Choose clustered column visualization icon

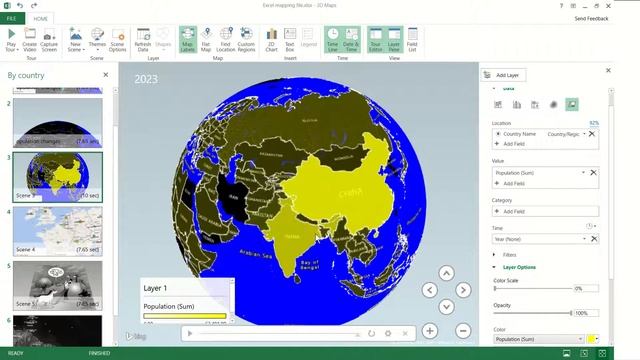[x=517, y=104]
